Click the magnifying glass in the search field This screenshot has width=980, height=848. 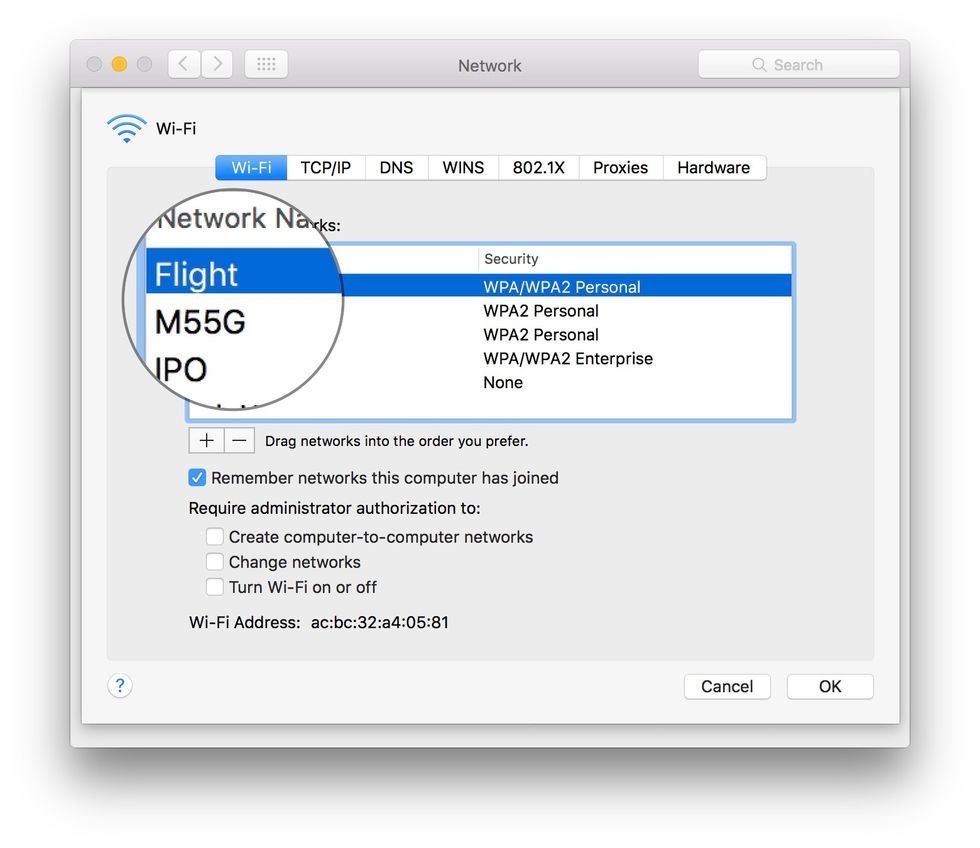point(760,64)
